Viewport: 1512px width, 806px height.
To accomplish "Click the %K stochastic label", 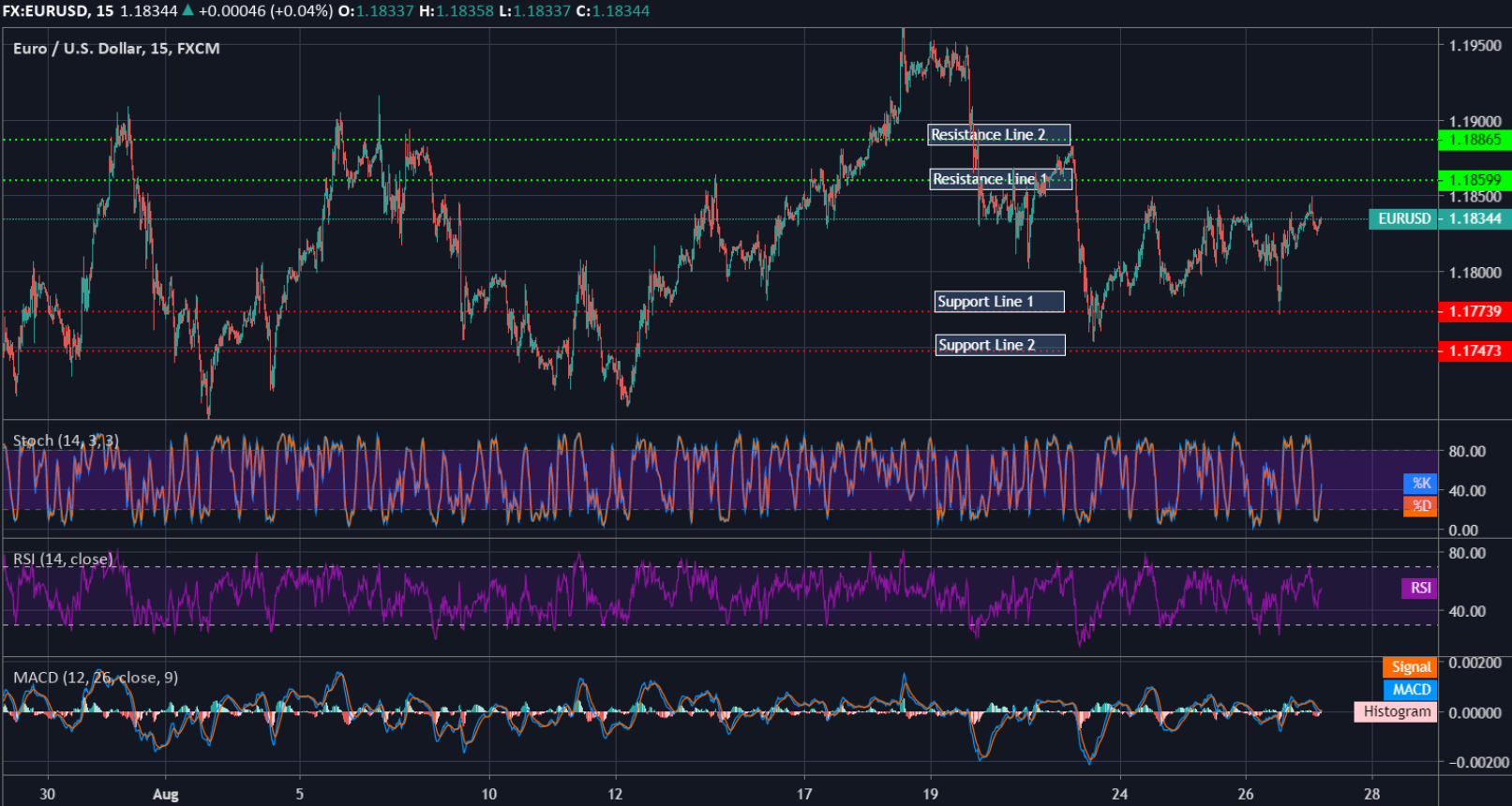I will pyautogui.click(x=1421, y=484).
